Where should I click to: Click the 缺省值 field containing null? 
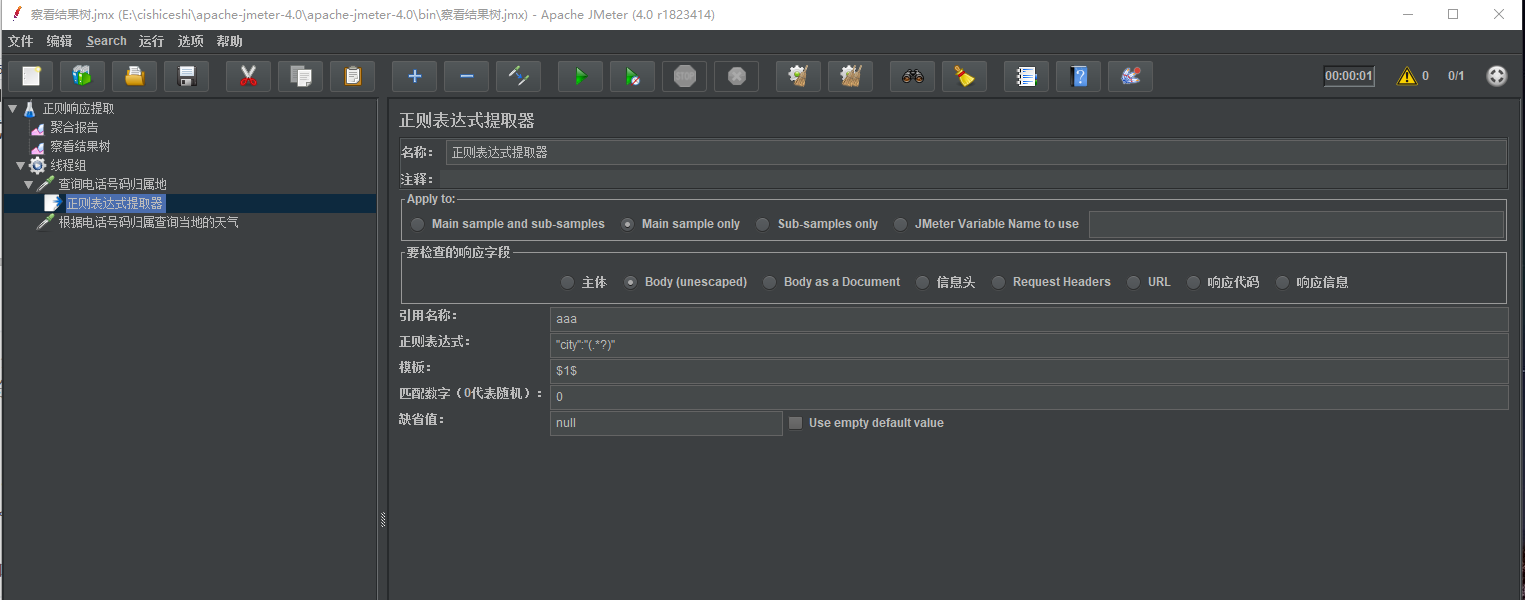pyautogui.click(x=666, y=423)
